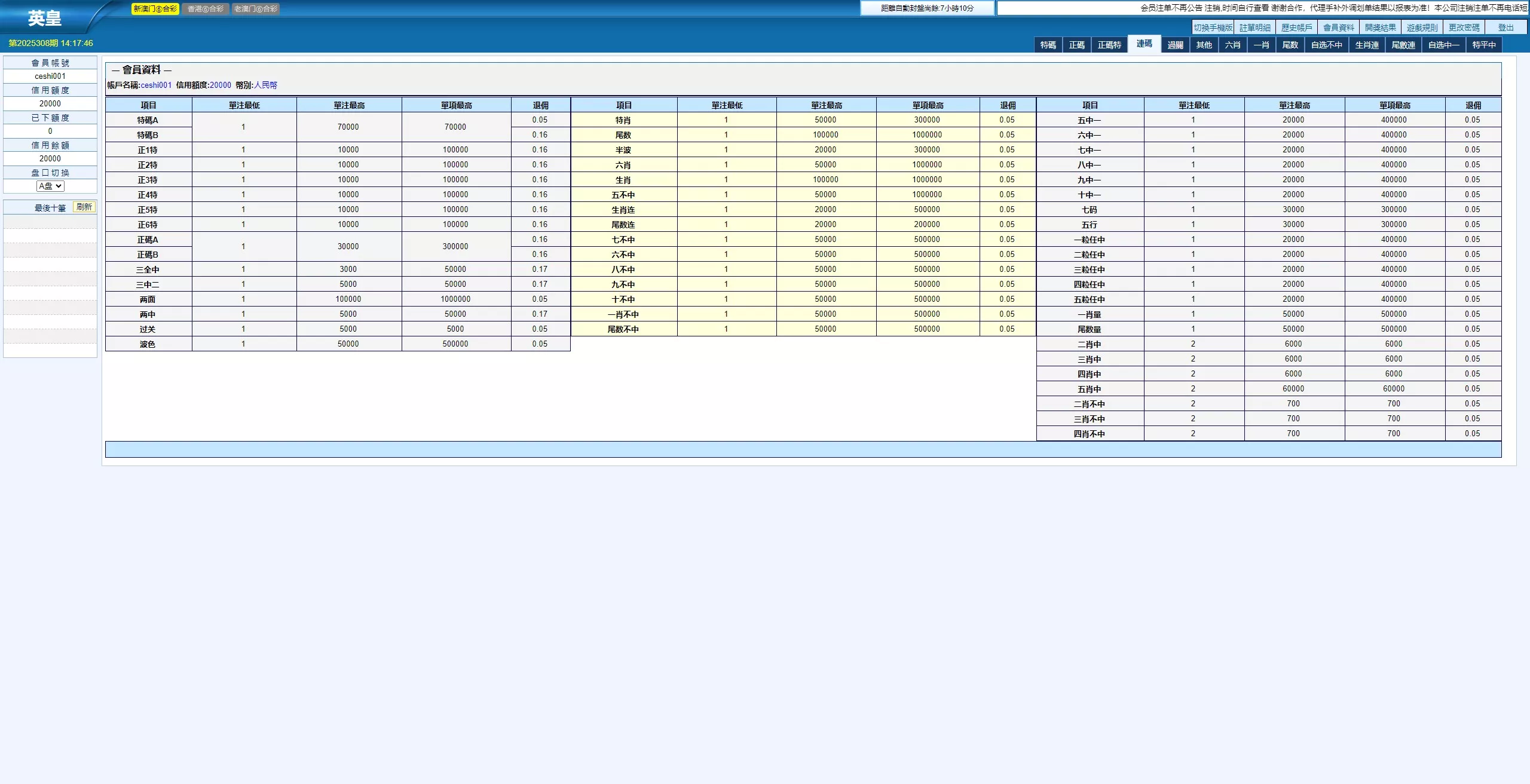
Task: Select the 六肖 betting tab
Action: click(x=1232, y=45)
